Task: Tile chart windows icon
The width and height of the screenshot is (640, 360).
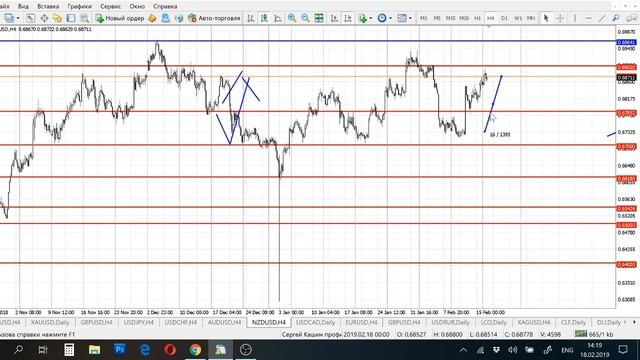Action: point(319,18)
